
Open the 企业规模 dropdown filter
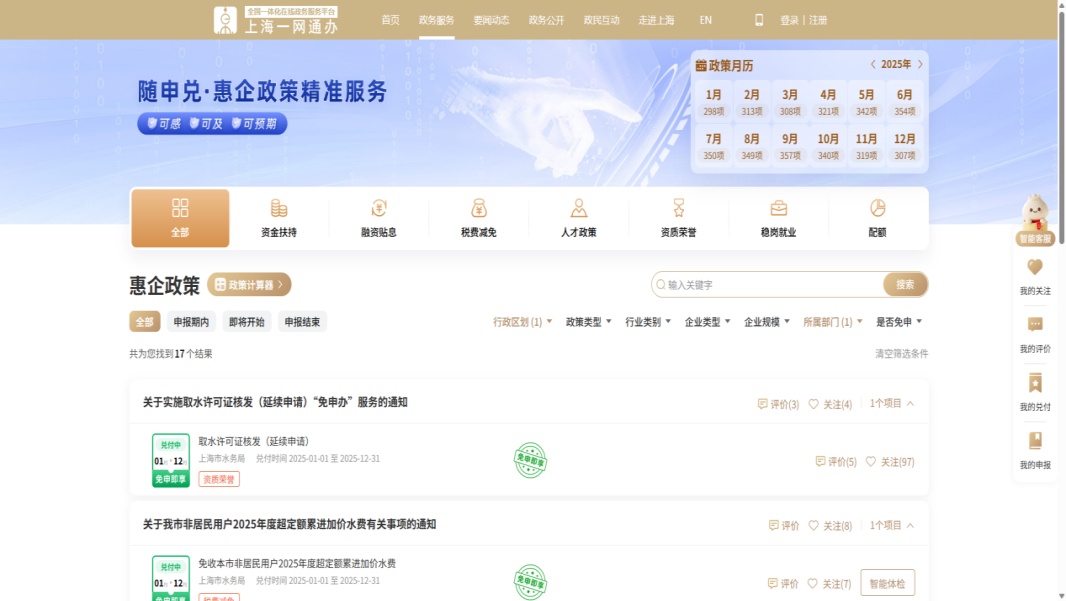pyautogui.click(x=766, y=322)
